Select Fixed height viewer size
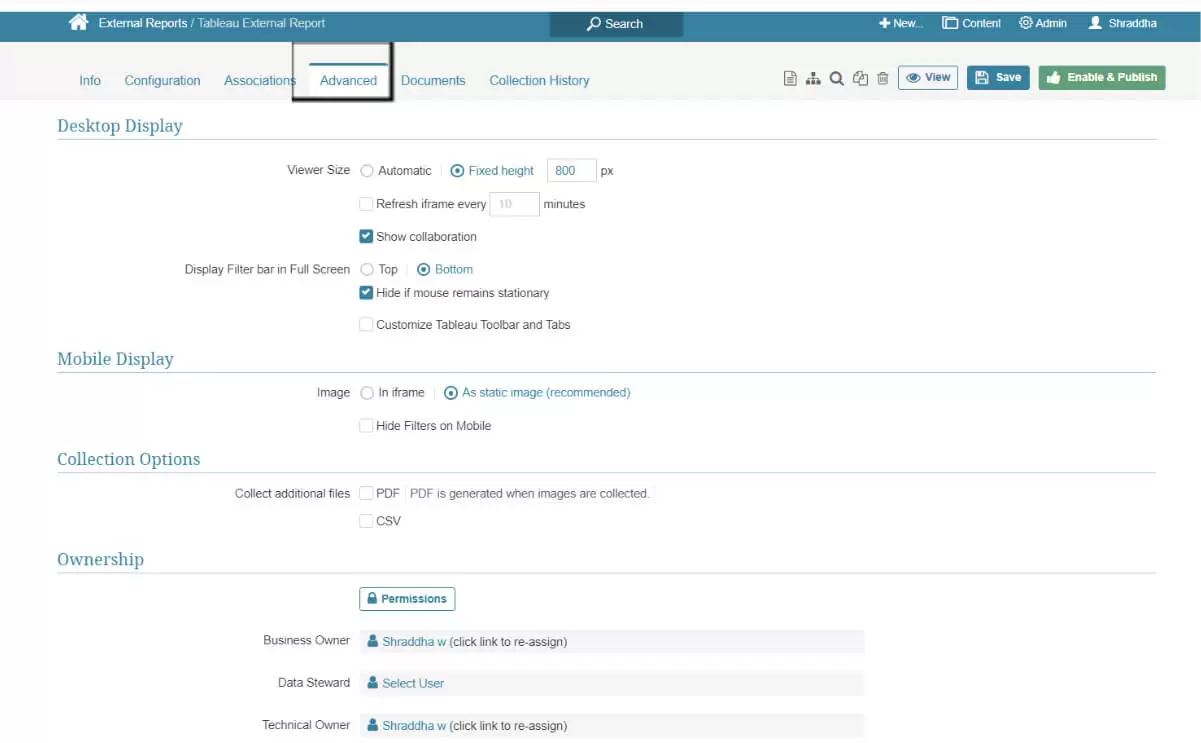This screenshot has height=743, width=1201. point(458,171)
